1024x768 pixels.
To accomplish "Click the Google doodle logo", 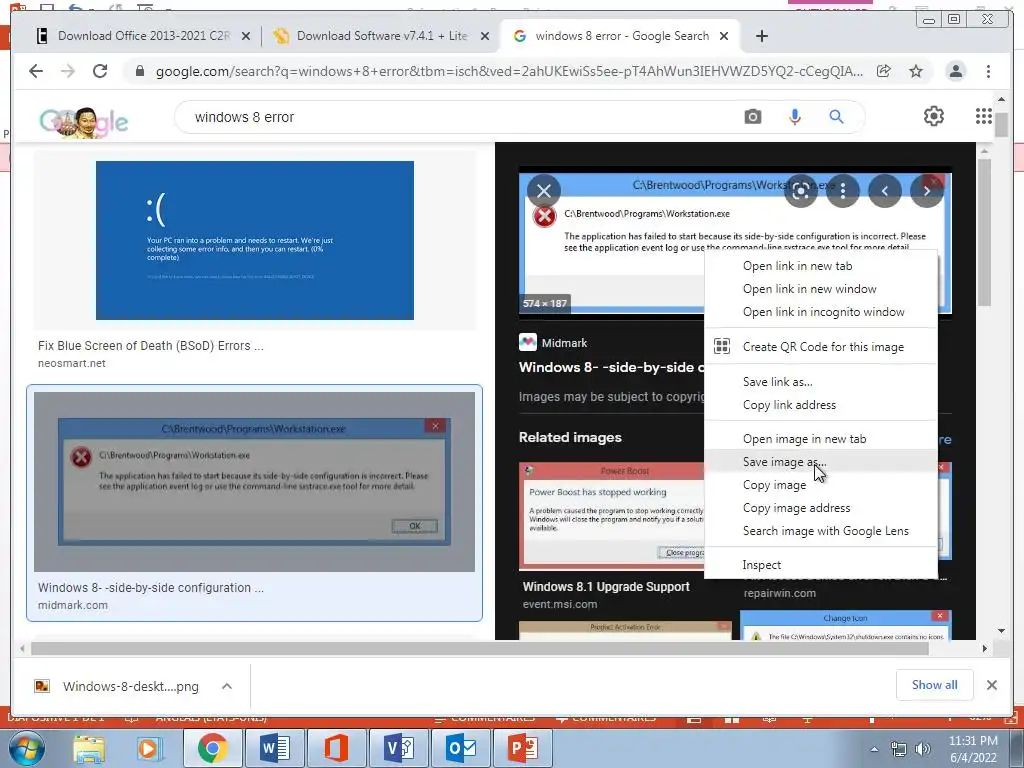I will pos(84,121).
